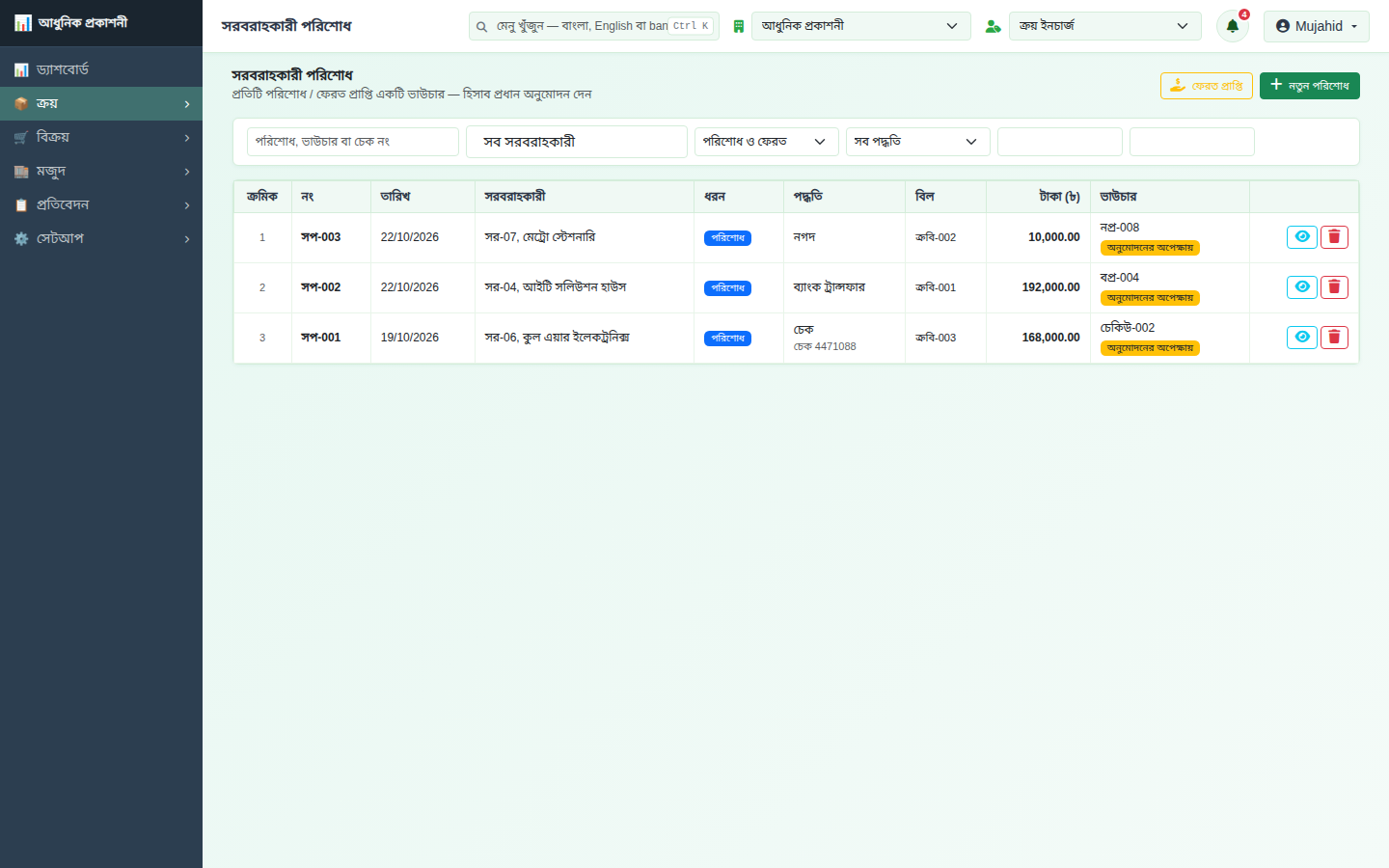The height and width of the screenshot is (868, 1389).
Task: Click the payment, voucher or cheque search field
Action: click(353, 142)
